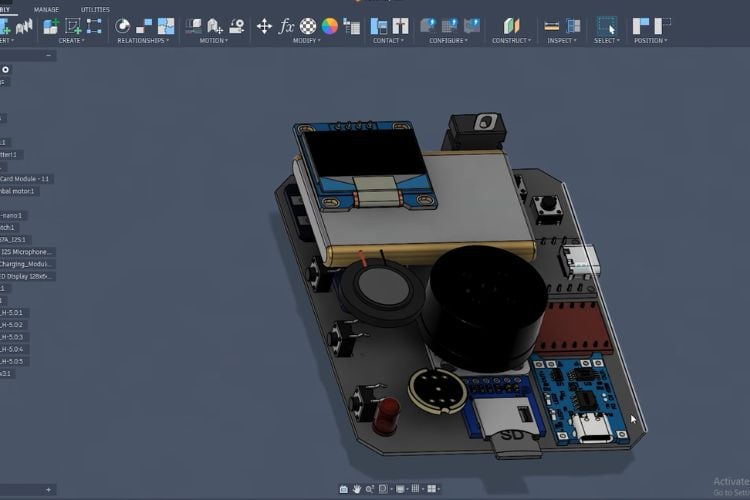This screenshot has height=500, width=750.
Task: Click the Manage Materials table icon in Modify
Action: (352, 27)
